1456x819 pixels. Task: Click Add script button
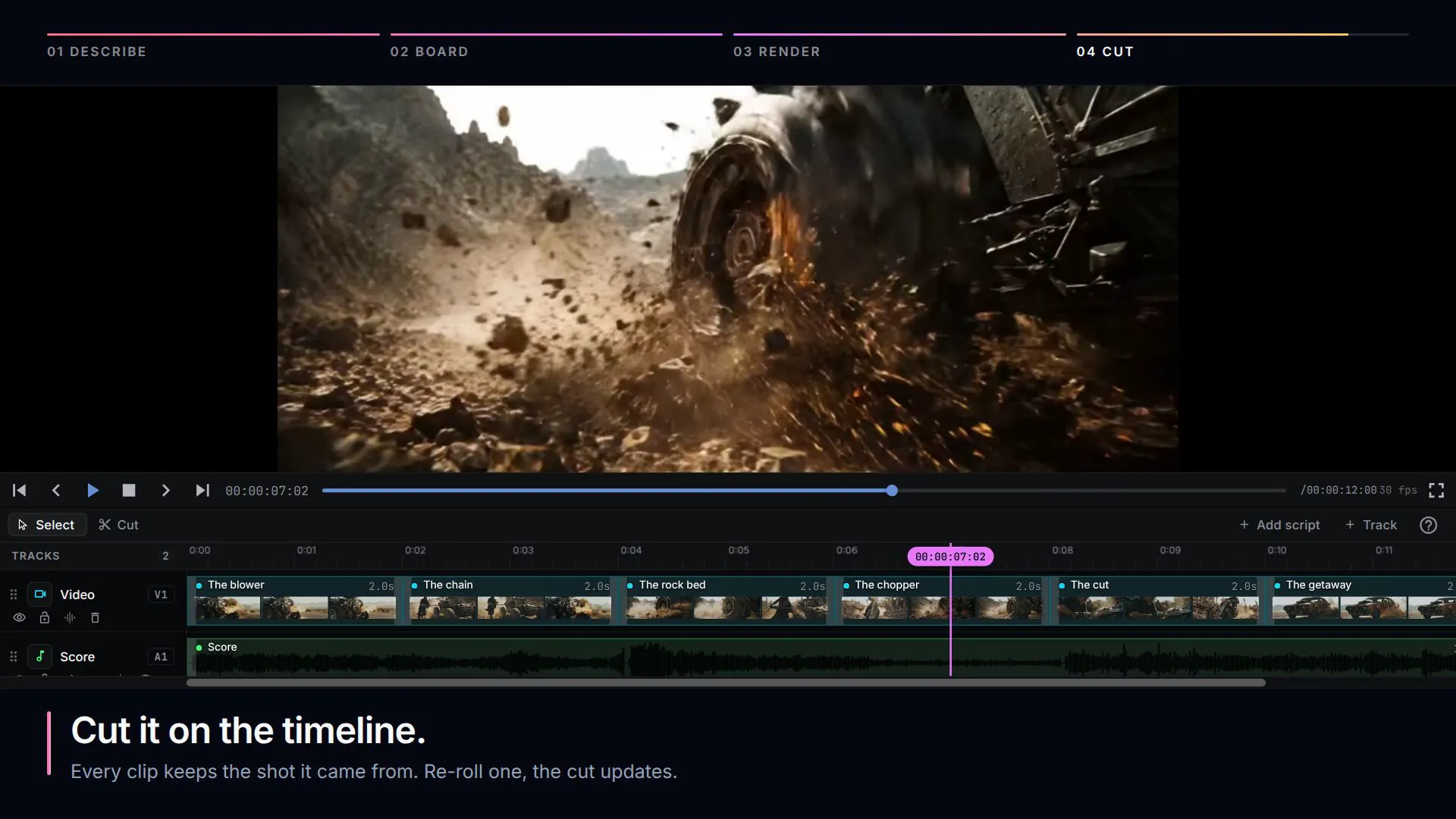[1279, 525]
